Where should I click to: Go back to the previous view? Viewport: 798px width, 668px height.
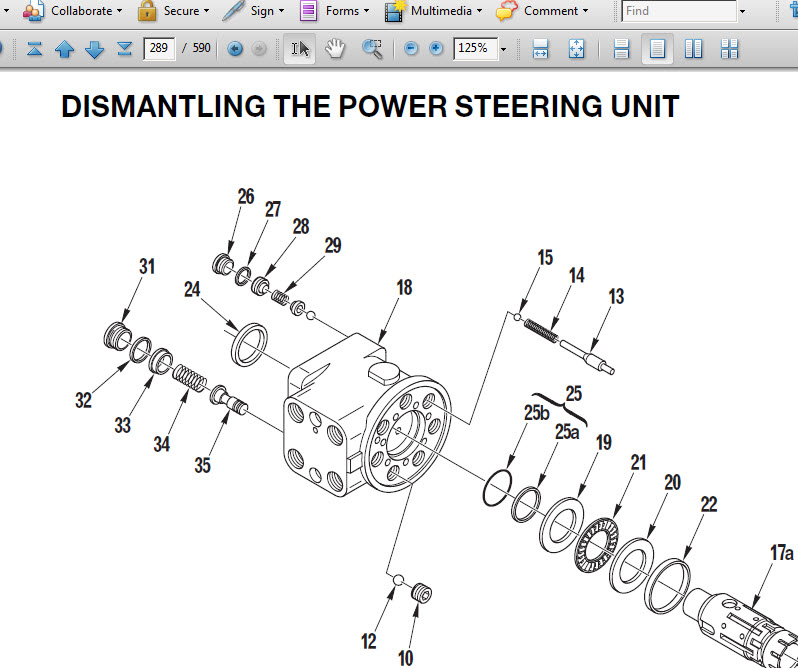[x=235, y=49]
